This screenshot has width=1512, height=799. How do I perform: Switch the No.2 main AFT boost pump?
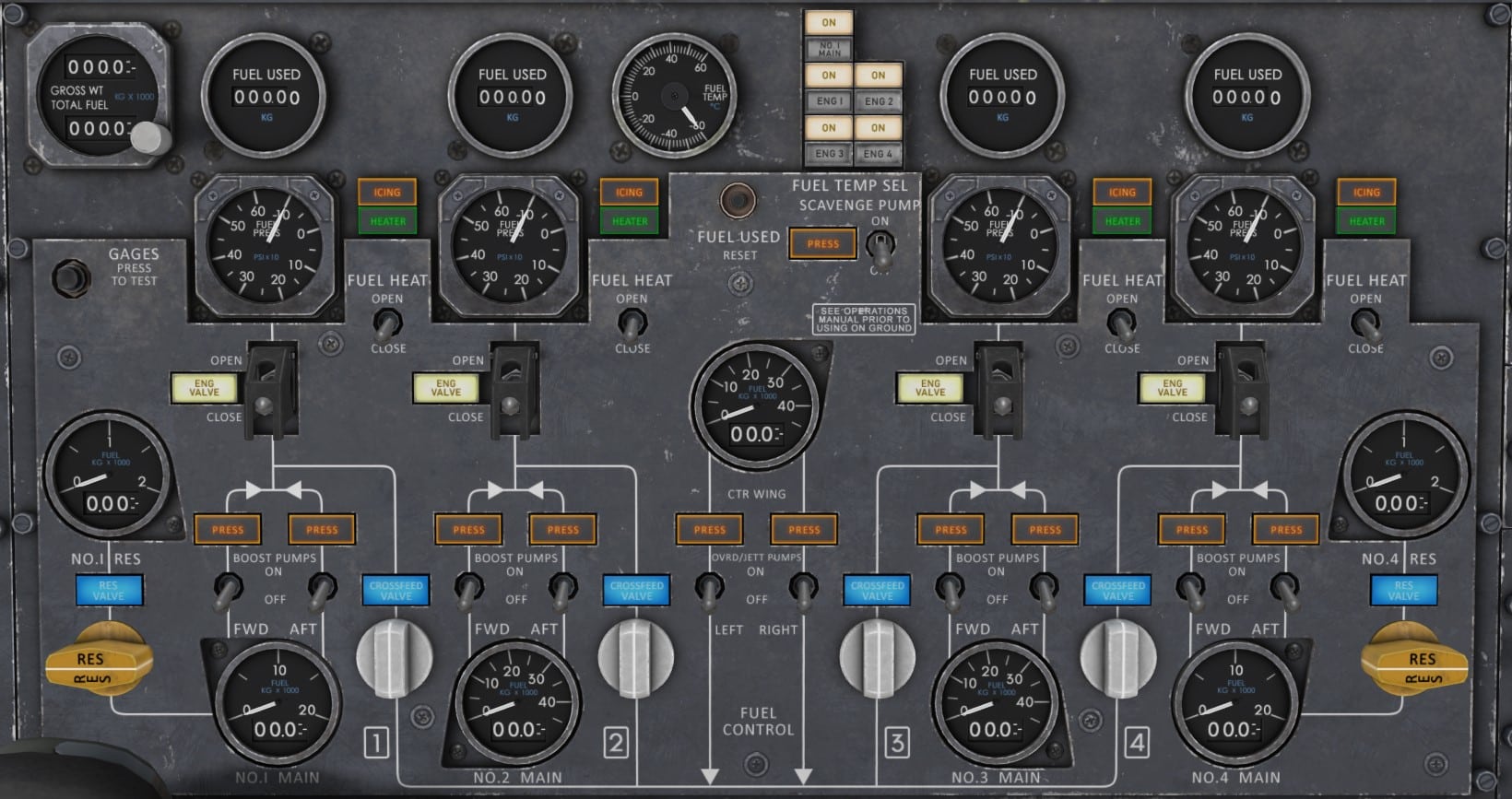(x=562, y=588)
